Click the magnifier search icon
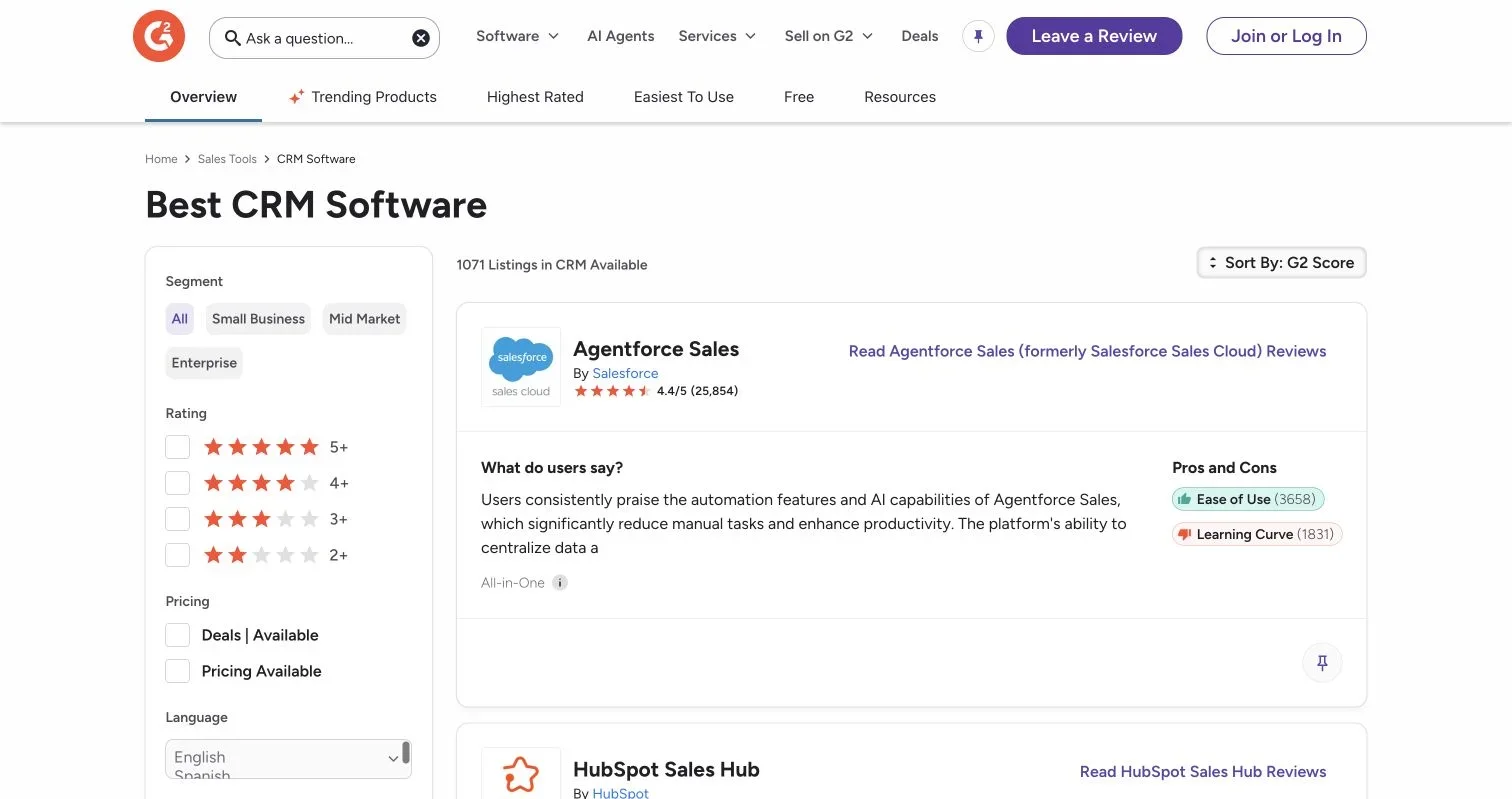The image size is (1512, 799). click(232, 38)
